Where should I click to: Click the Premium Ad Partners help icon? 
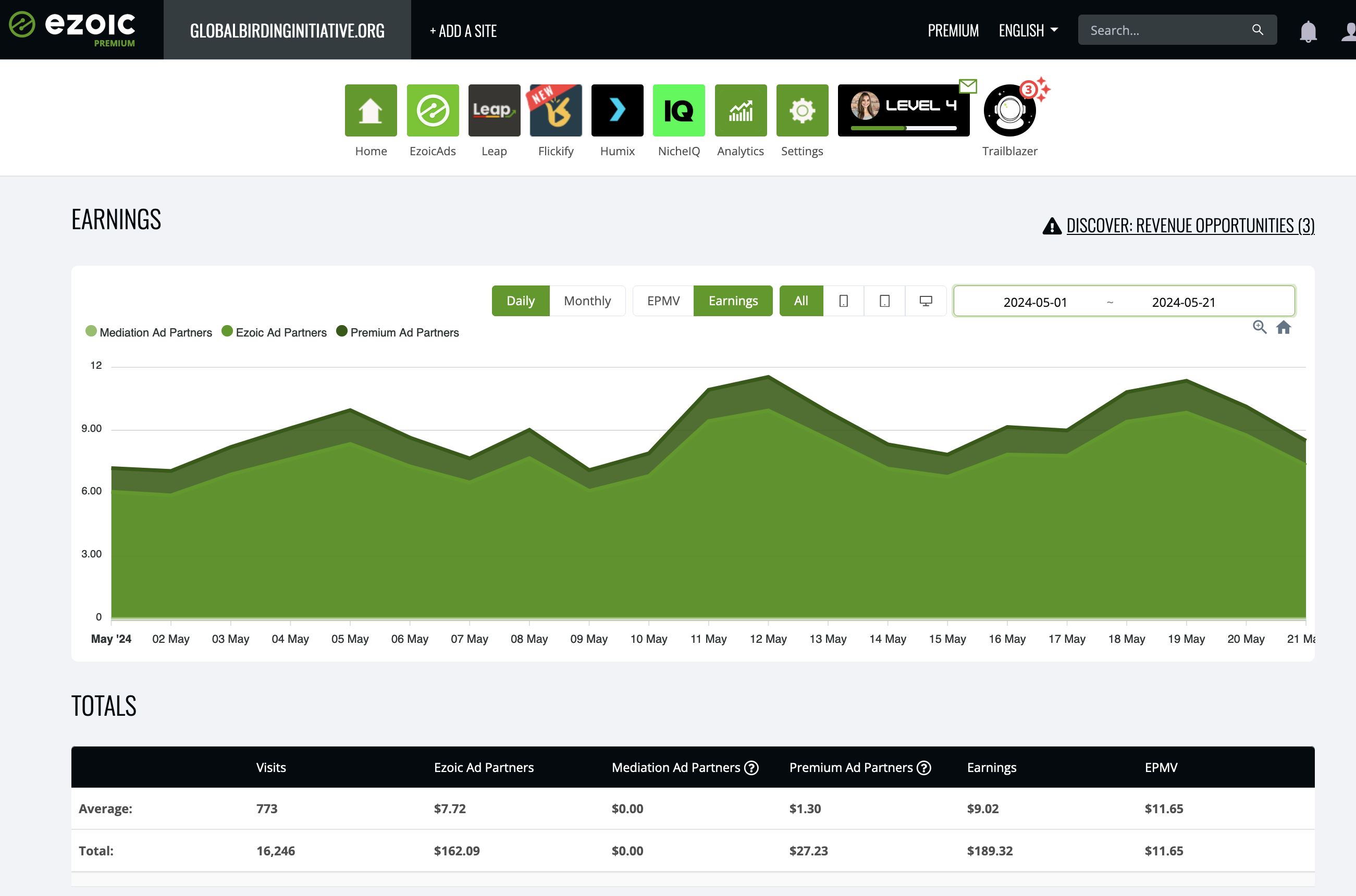924,767
